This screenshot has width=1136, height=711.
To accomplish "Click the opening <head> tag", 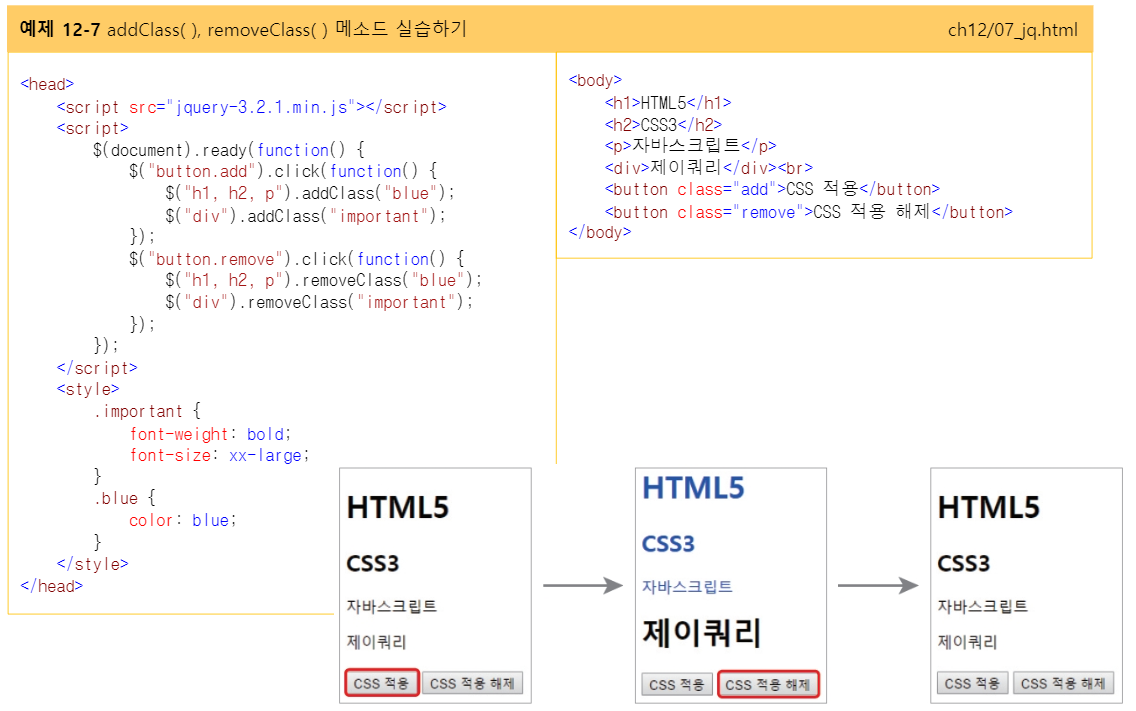I will pos(47,84).
